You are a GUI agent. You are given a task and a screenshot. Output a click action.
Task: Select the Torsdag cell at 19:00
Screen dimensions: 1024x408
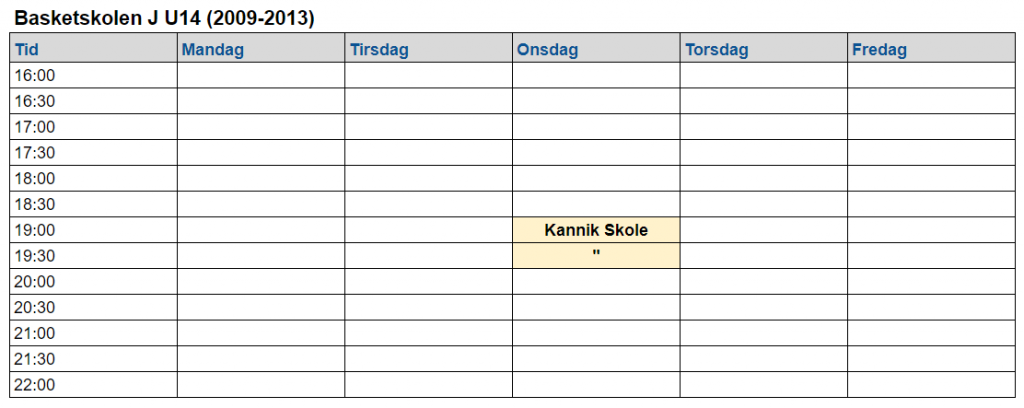[x=764, y=230]
